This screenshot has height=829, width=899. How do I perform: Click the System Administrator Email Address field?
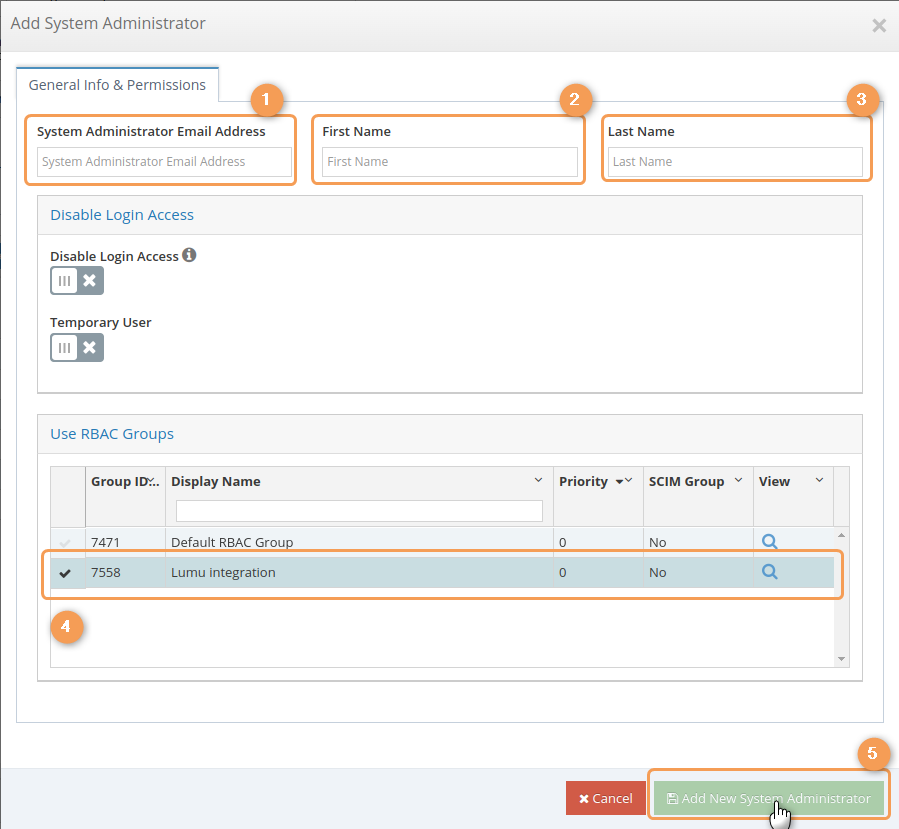tap(164, 162)
